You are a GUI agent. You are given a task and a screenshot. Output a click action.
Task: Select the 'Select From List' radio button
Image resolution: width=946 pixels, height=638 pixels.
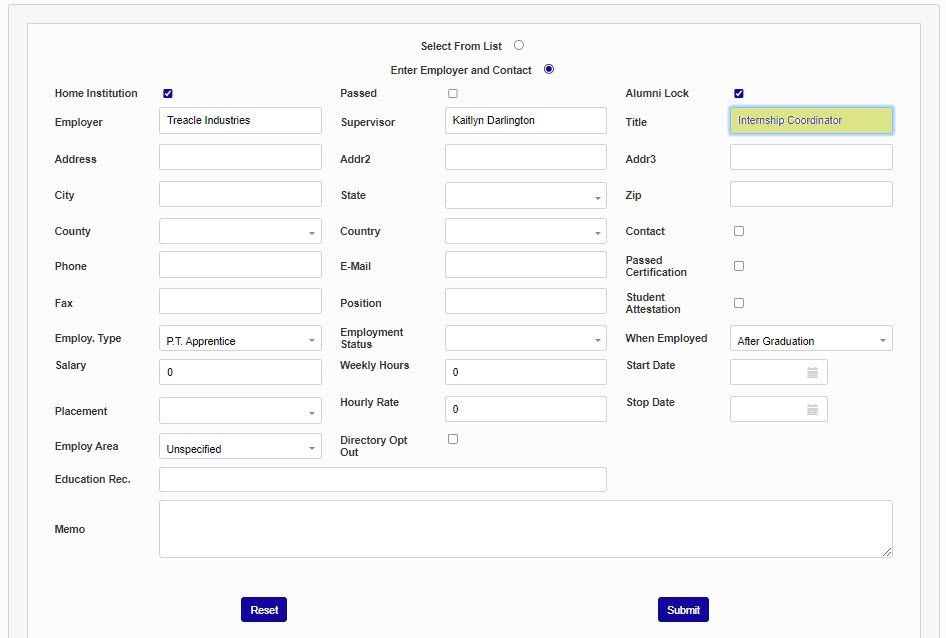click(x=519, y=45)
